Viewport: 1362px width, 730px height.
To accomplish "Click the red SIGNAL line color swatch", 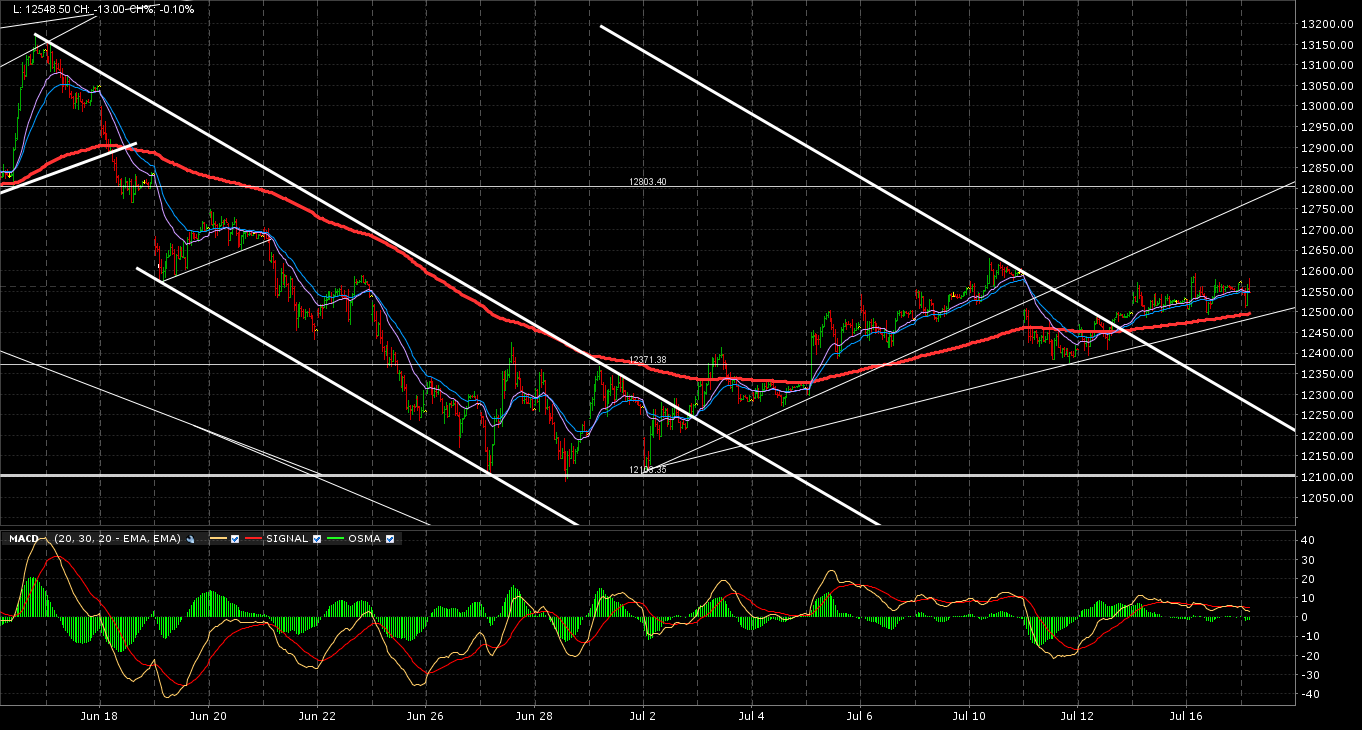I will 253,539.
